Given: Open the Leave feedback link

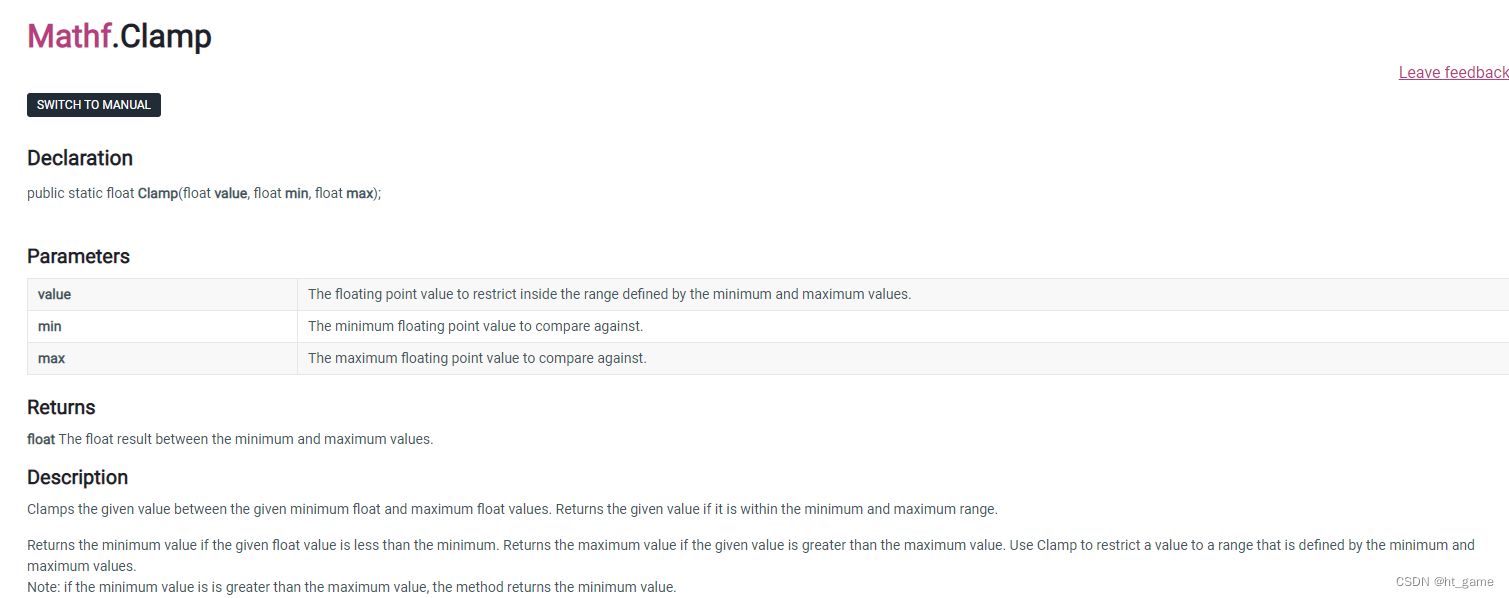Looking at the screenshot, I should pos(1453,72).
